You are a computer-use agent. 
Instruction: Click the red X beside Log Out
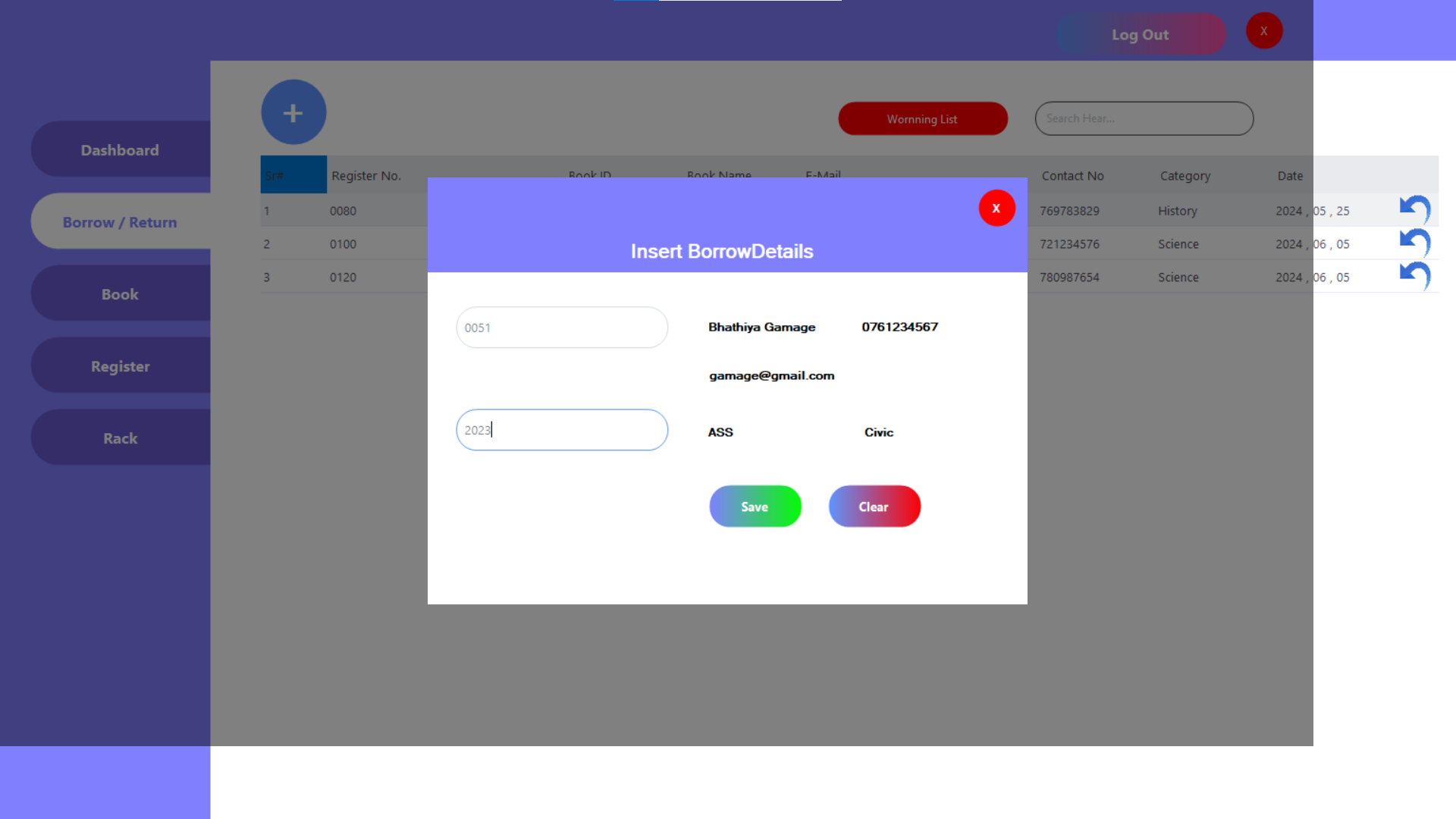click(1263, 31)
